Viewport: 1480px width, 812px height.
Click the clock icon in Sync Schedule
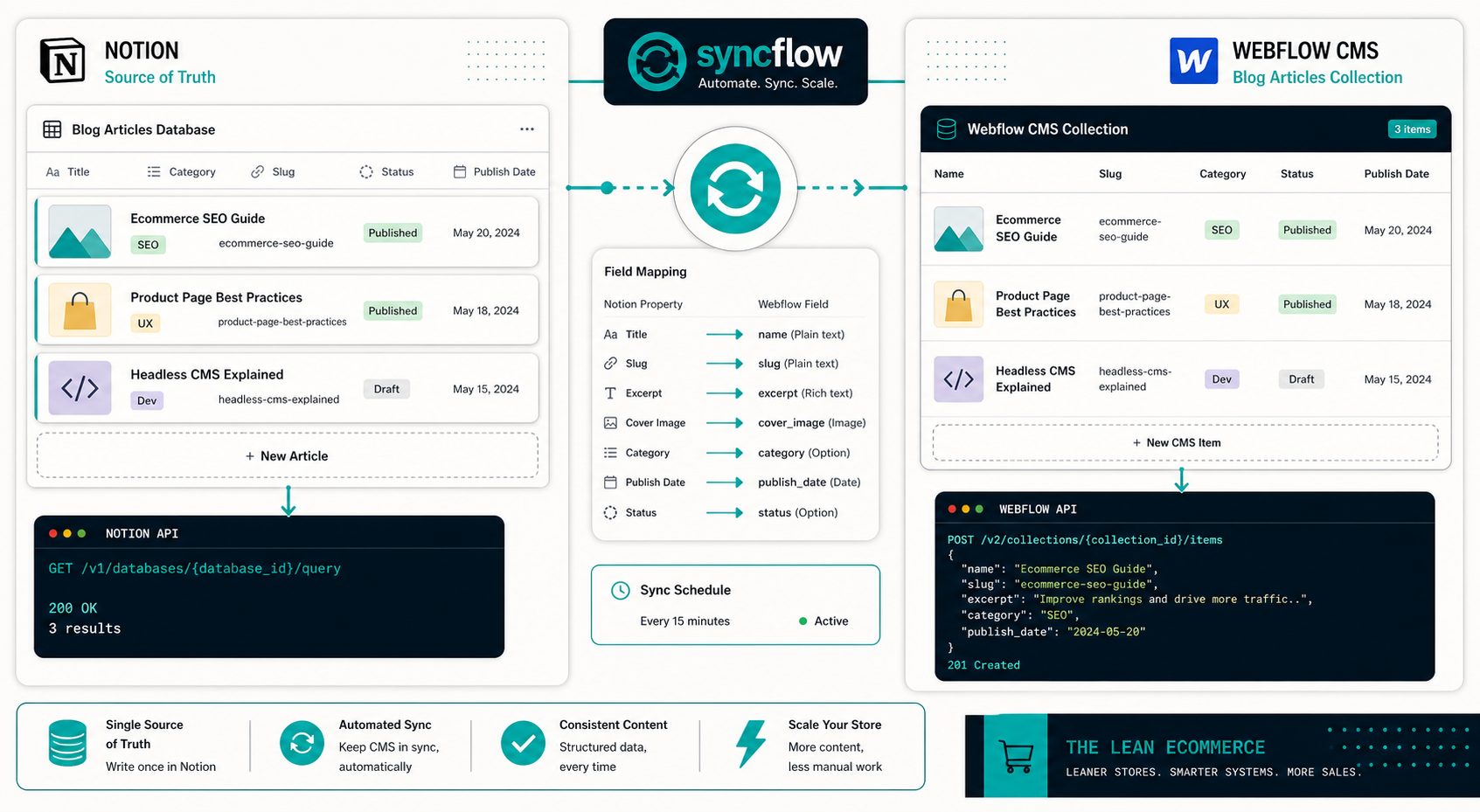pos(620,590)
